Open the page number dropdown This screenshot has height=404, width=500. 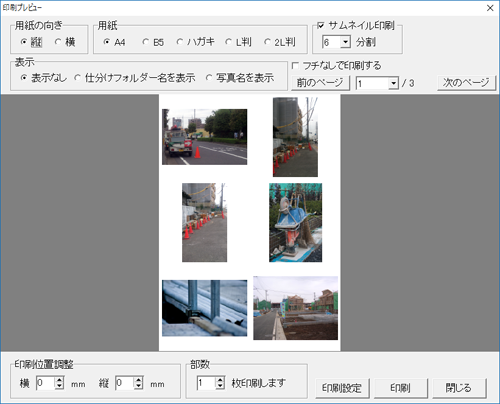(394, 83)
